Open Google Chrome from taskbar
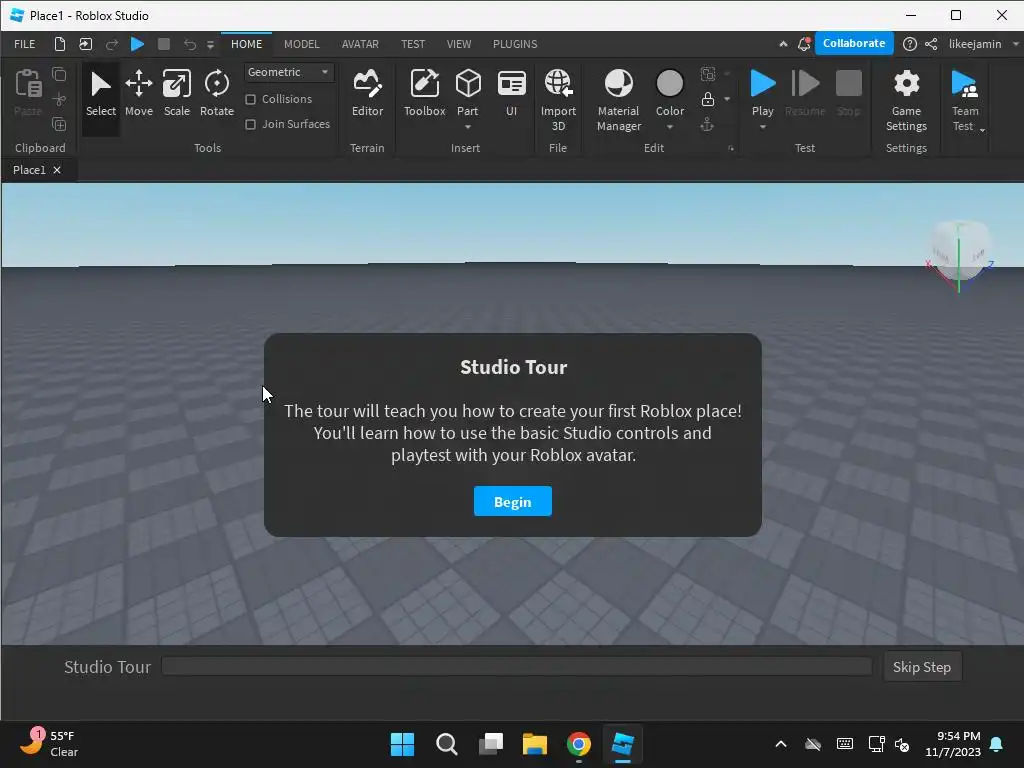Screen dimensions: 1024x768 pos(579,744)
